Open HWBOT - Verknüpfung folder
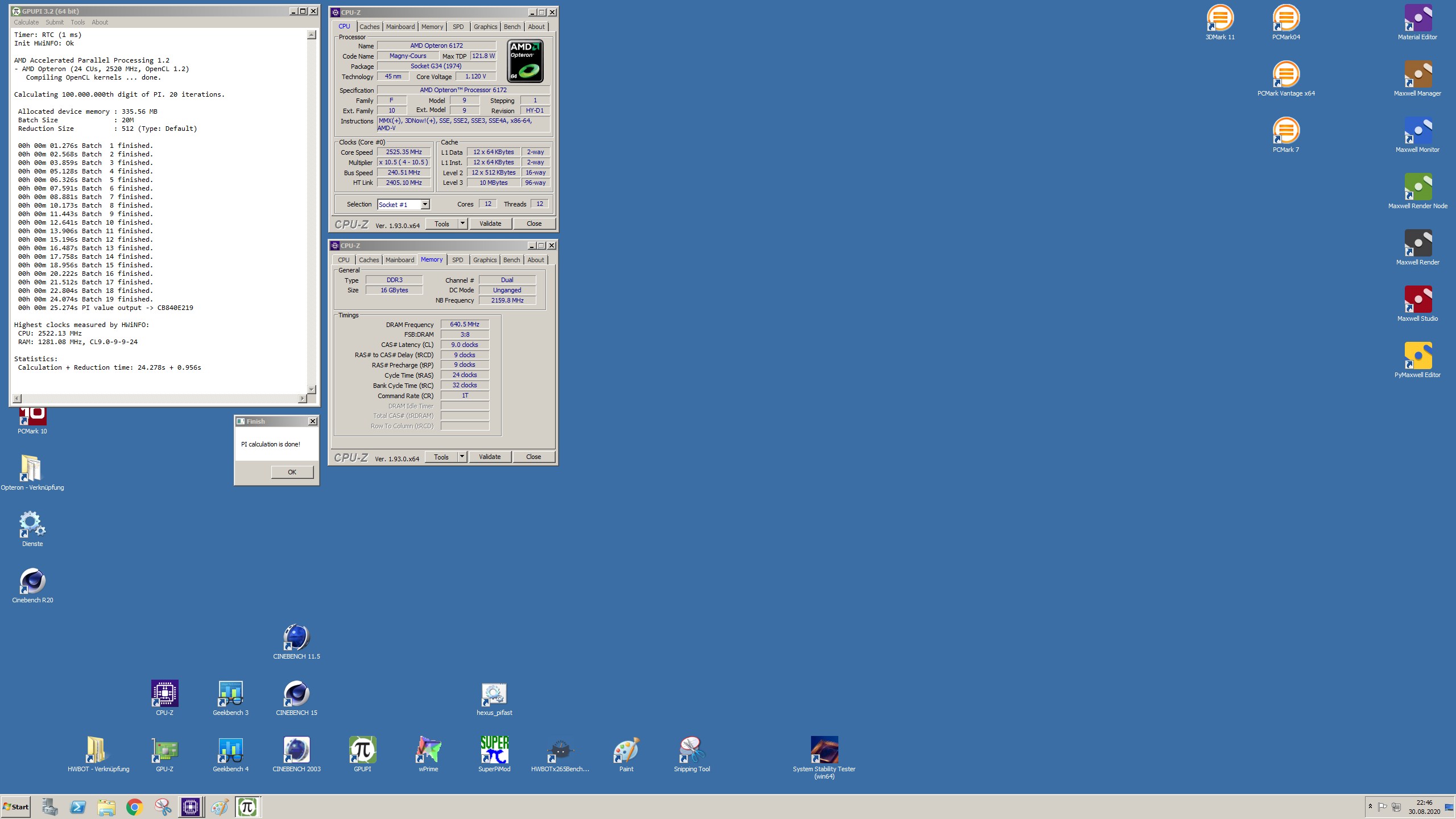This screenshot has height=819, width=1456. [98, 754]
